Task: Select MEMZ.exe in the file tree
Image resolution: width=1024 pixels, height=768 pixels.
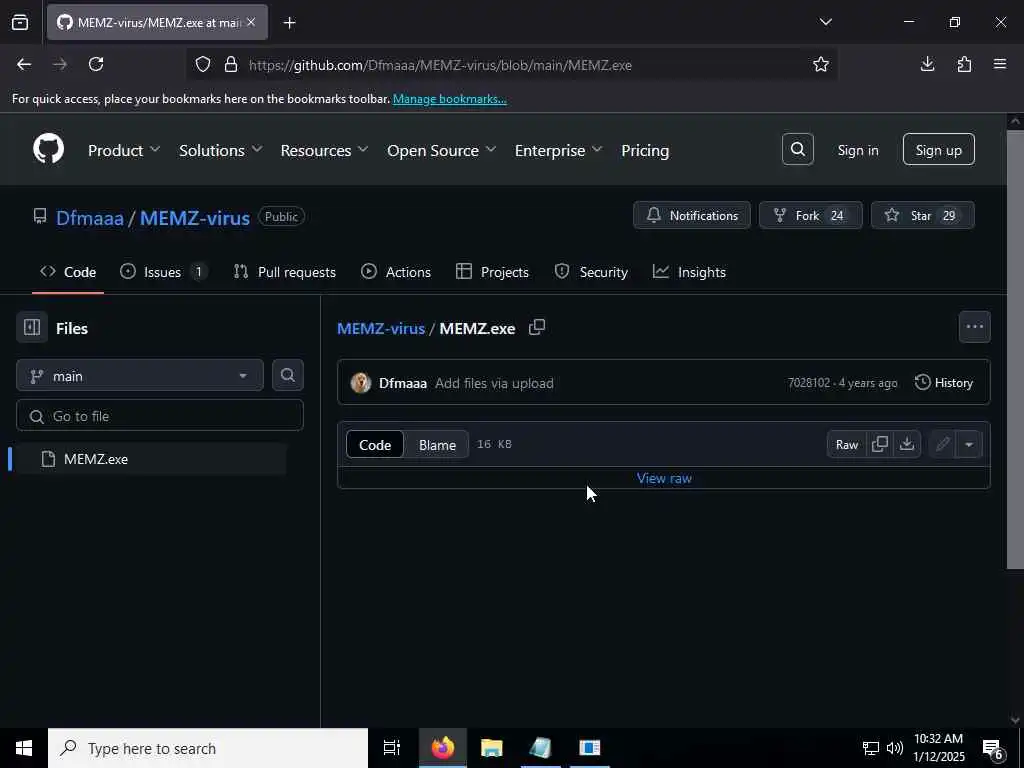Action: coord(152,458)
